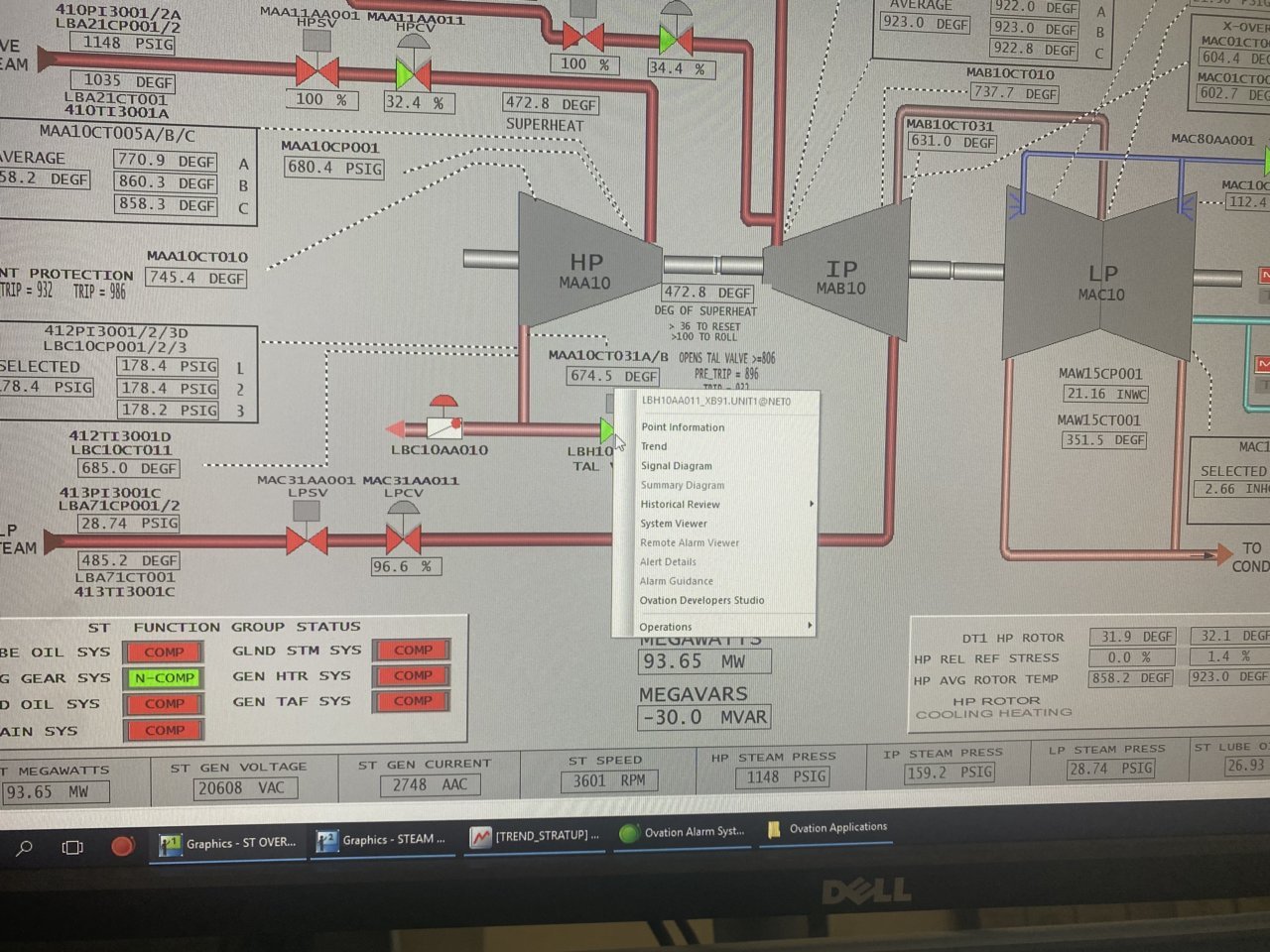Open Windows taskbar search icon

coord(24,847)
